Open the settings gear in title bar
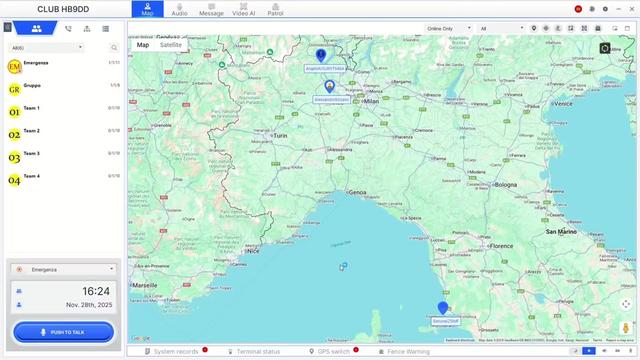 [x=605, y=9]
